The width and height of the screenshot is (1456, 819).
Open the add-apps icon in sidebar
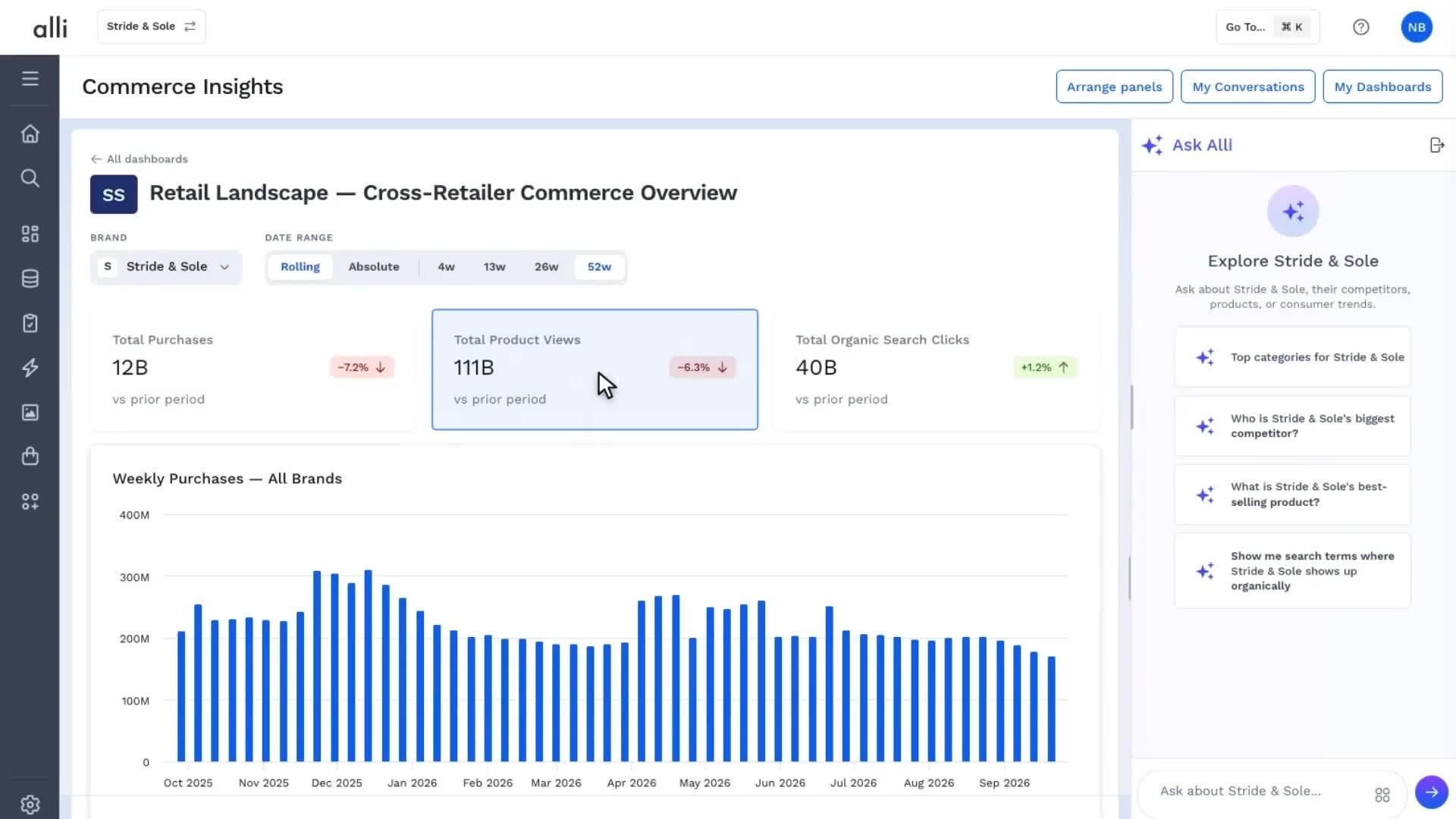tap(30, 502)
